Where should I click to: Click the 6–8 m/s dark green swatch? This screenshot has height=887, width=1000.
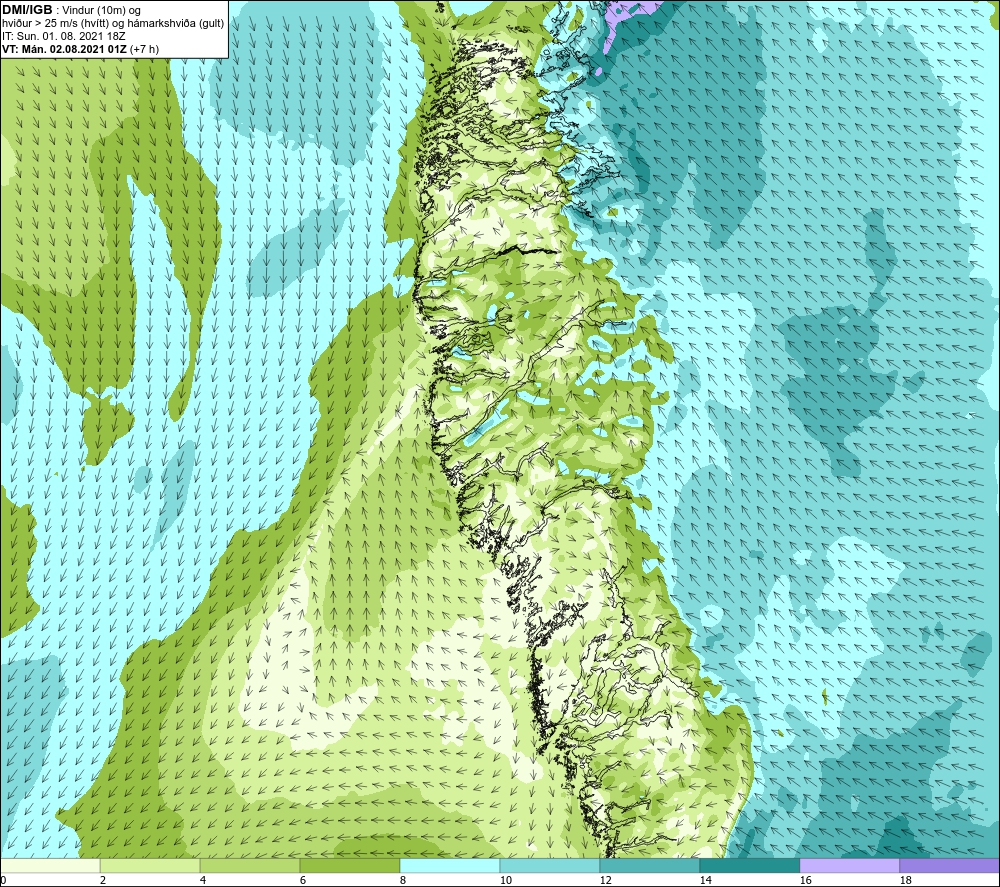(349, 865)
